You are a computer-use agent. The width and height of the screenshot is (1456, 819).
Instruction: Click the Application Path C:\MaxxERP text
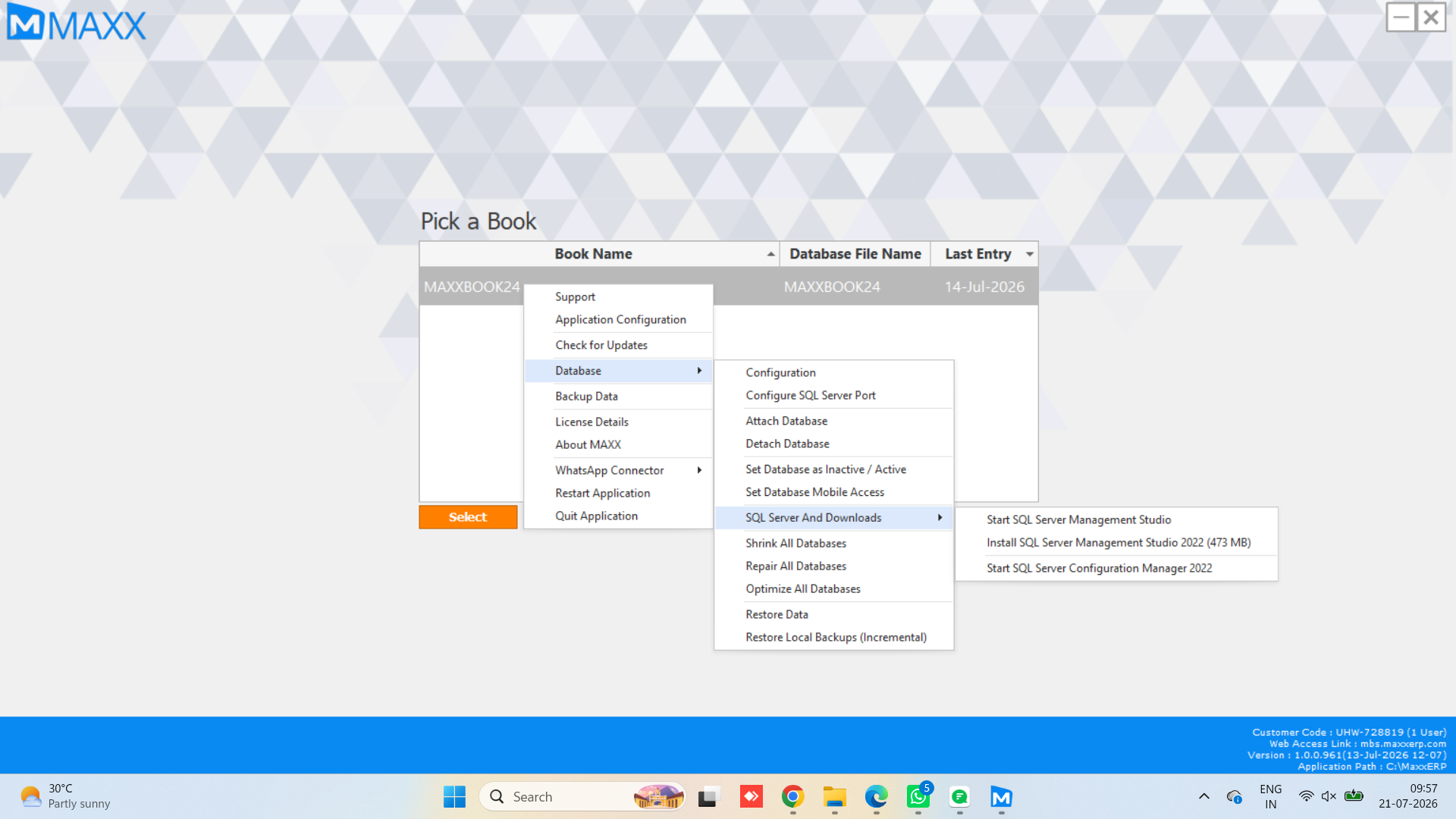pyautogui.click(x=1372, y=767)
